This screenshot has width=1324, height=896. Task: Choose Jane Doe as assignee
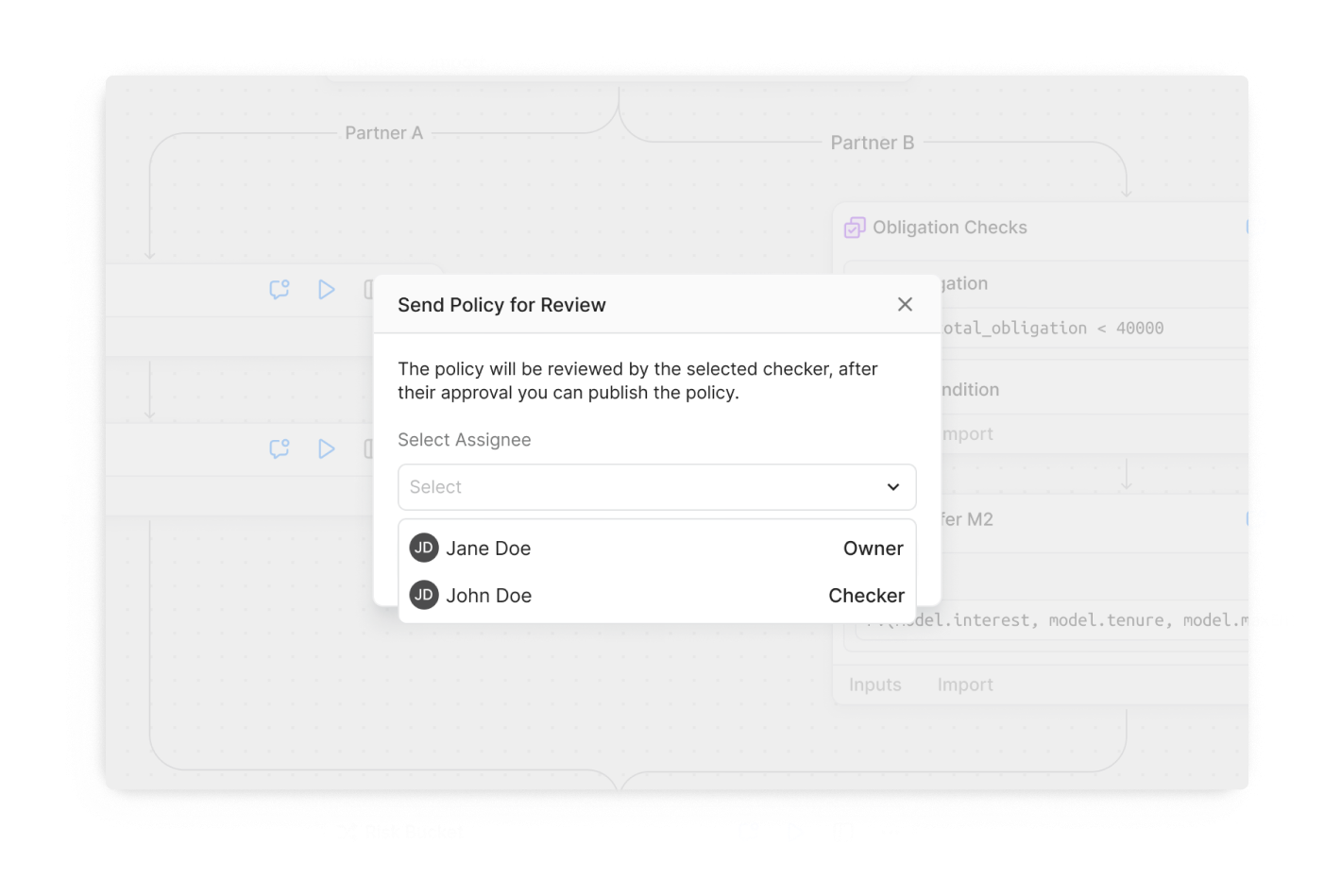(x=488, y=549)
